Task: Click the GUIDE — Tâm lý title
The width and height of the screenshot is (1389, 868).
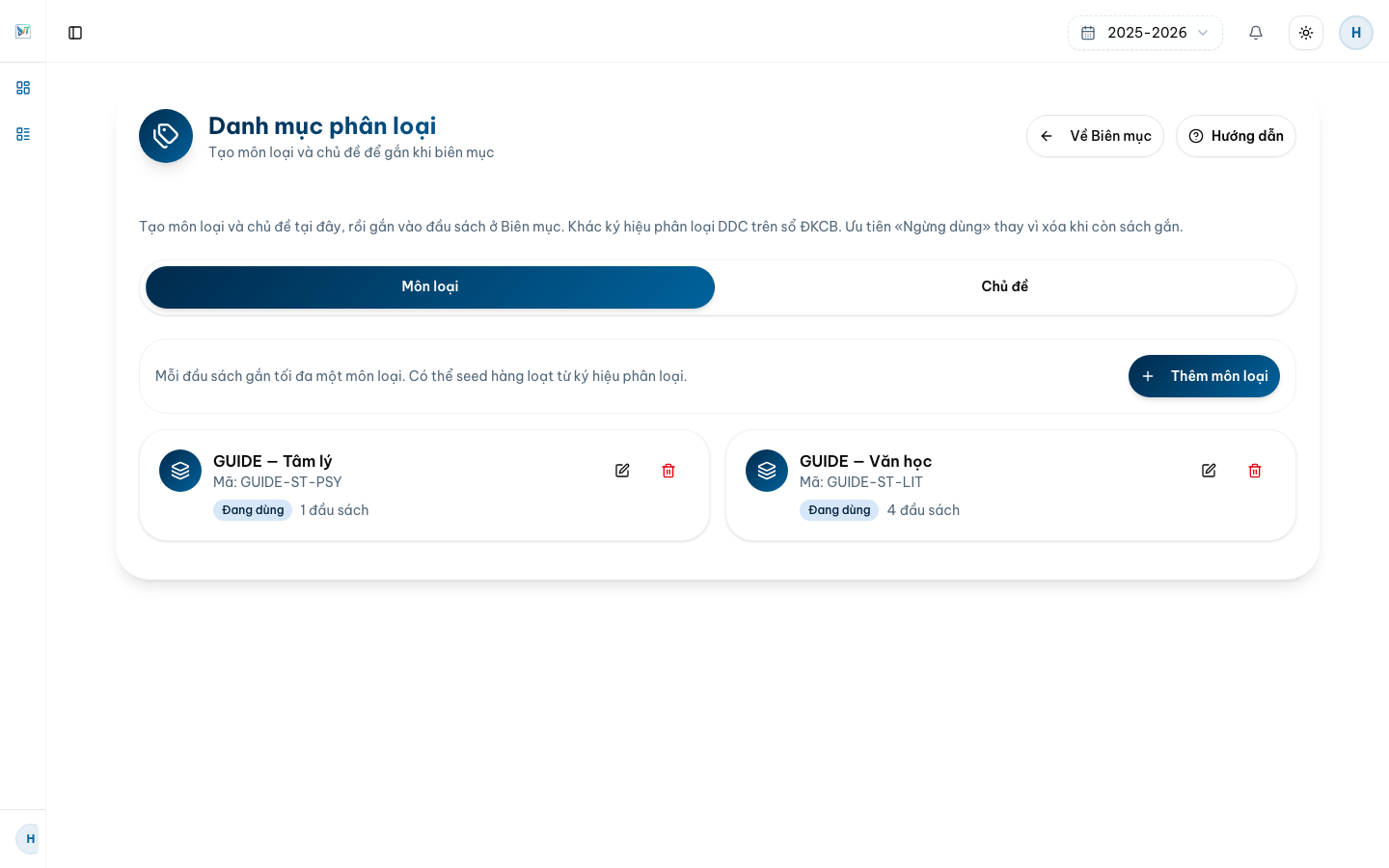Action: pyautogui.click(x=273, y=461)
